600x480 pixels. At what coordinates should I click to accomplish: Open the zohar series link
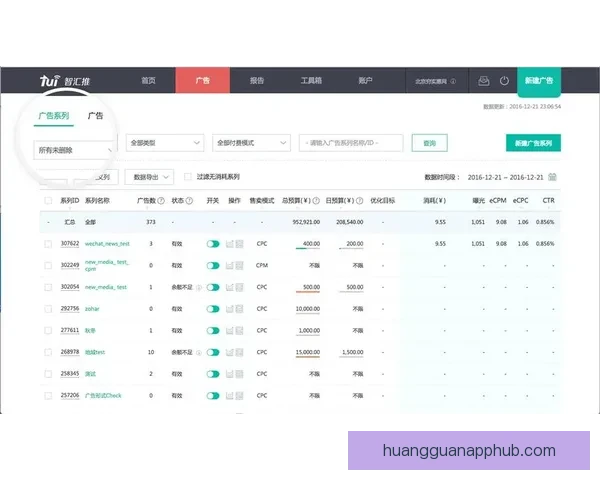pos(92,309)
